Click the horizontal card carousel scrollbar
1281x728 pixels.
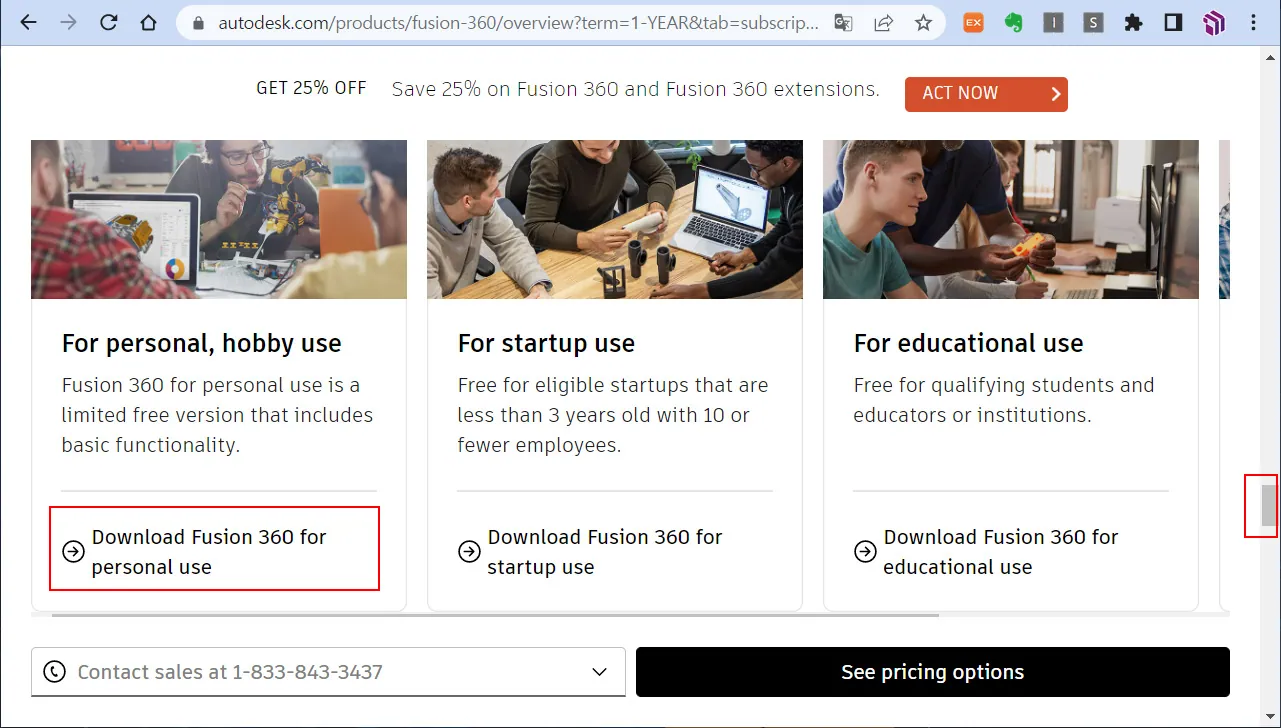pyautogui.click(x=495, y=615)
